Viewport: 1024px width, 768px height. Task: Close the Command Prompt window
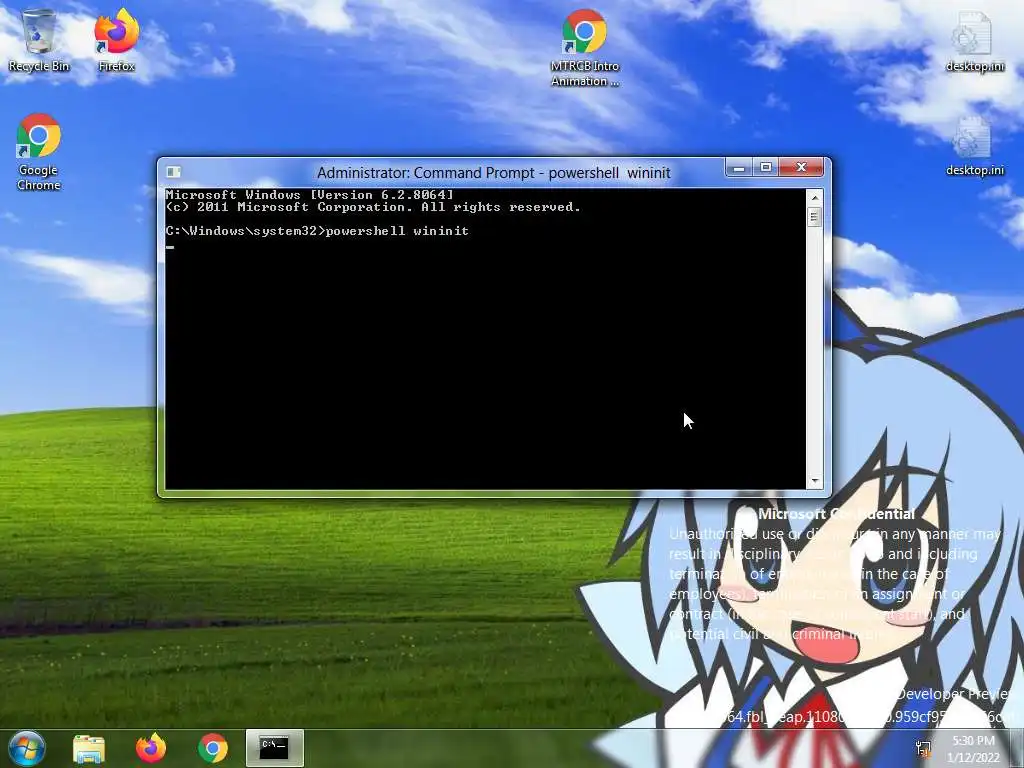[802, 168]
